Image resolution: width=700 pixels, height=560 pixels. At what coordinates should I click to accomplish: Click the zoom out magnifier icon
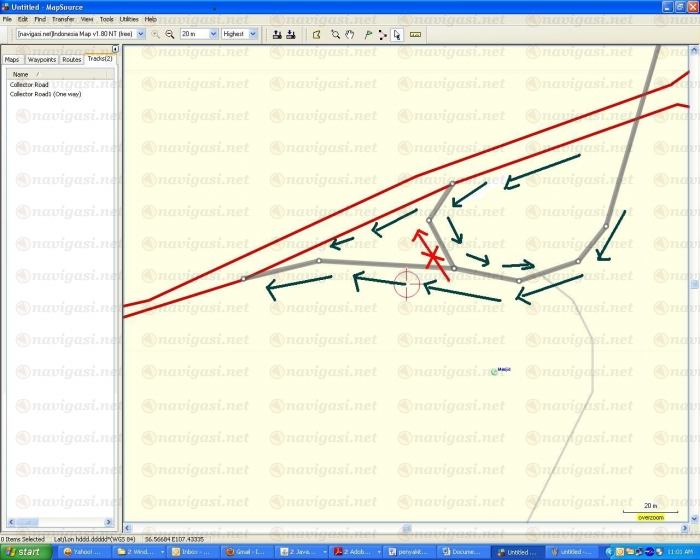(x=170, y=34)
